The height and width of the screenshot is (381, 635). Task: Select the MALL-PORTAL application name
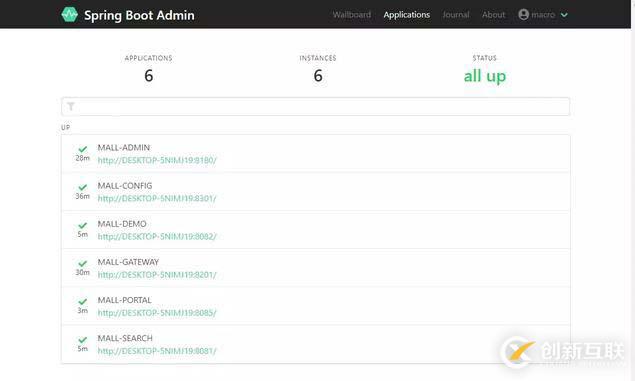[x=124, y=300]
